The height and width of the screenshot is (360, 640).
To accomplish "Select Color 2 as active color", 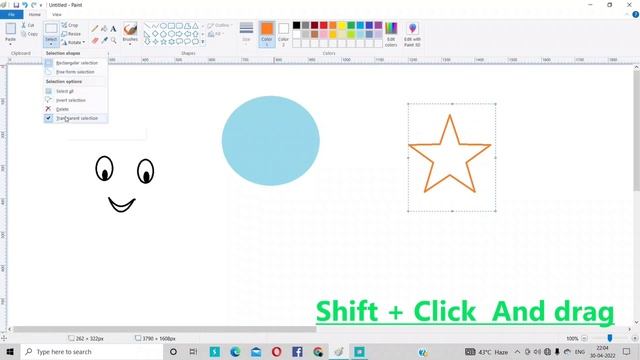I will coord(284,34).
